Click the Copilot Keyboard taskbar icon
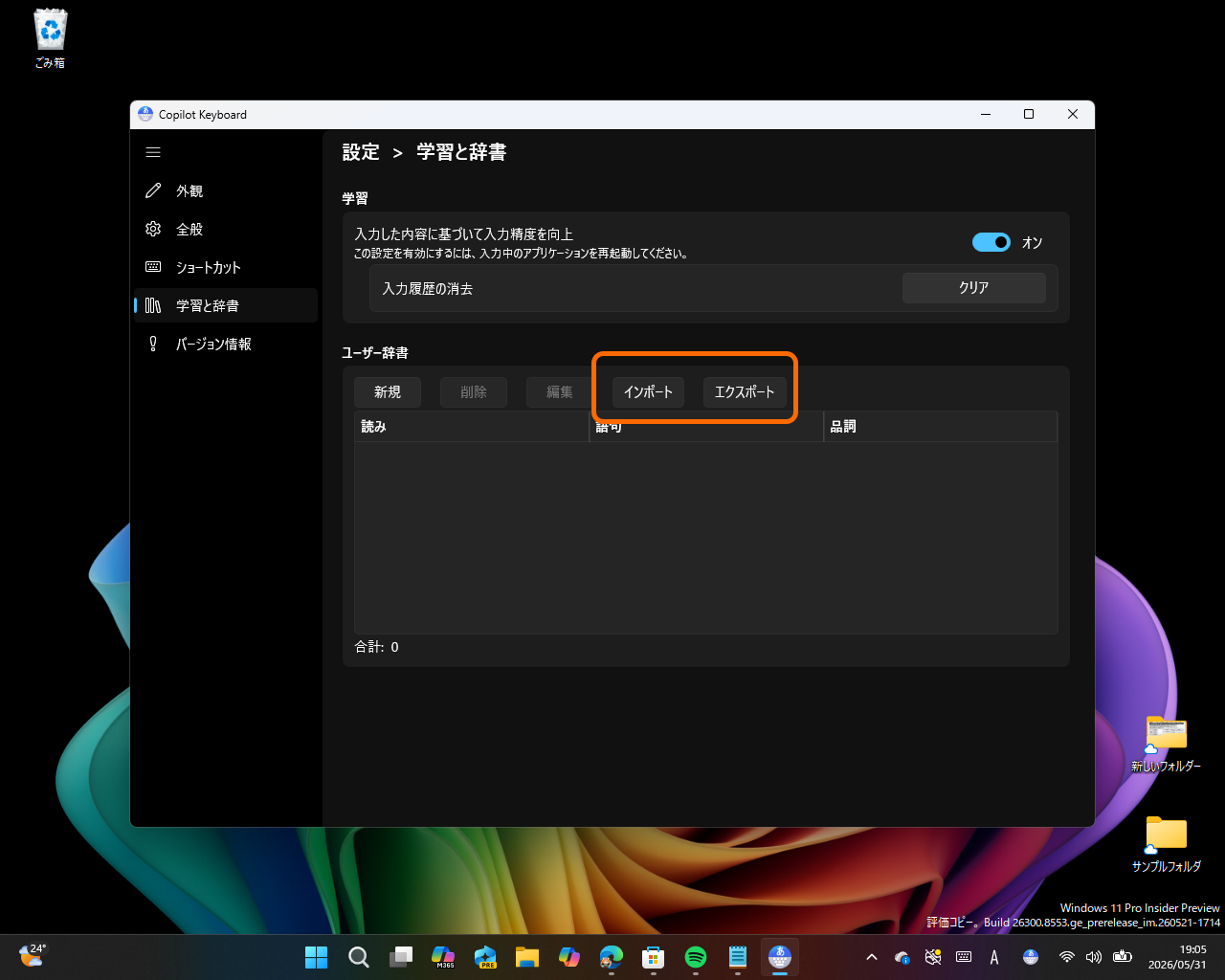Image resolution: width=1225 pixels, height=980 pixels. [x=780, y=957]
